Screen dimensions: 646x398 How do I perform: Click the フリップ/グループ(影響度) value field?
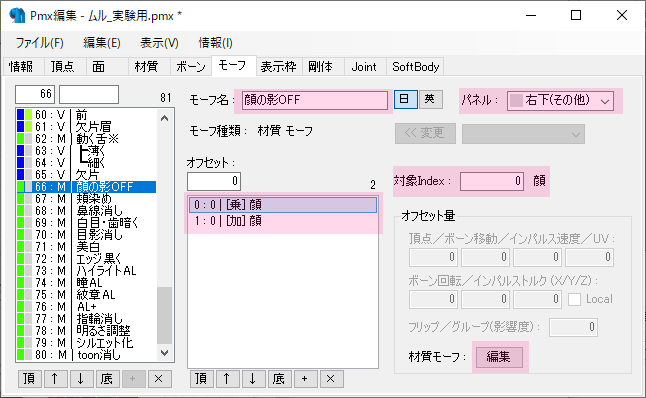click(573, 327)
